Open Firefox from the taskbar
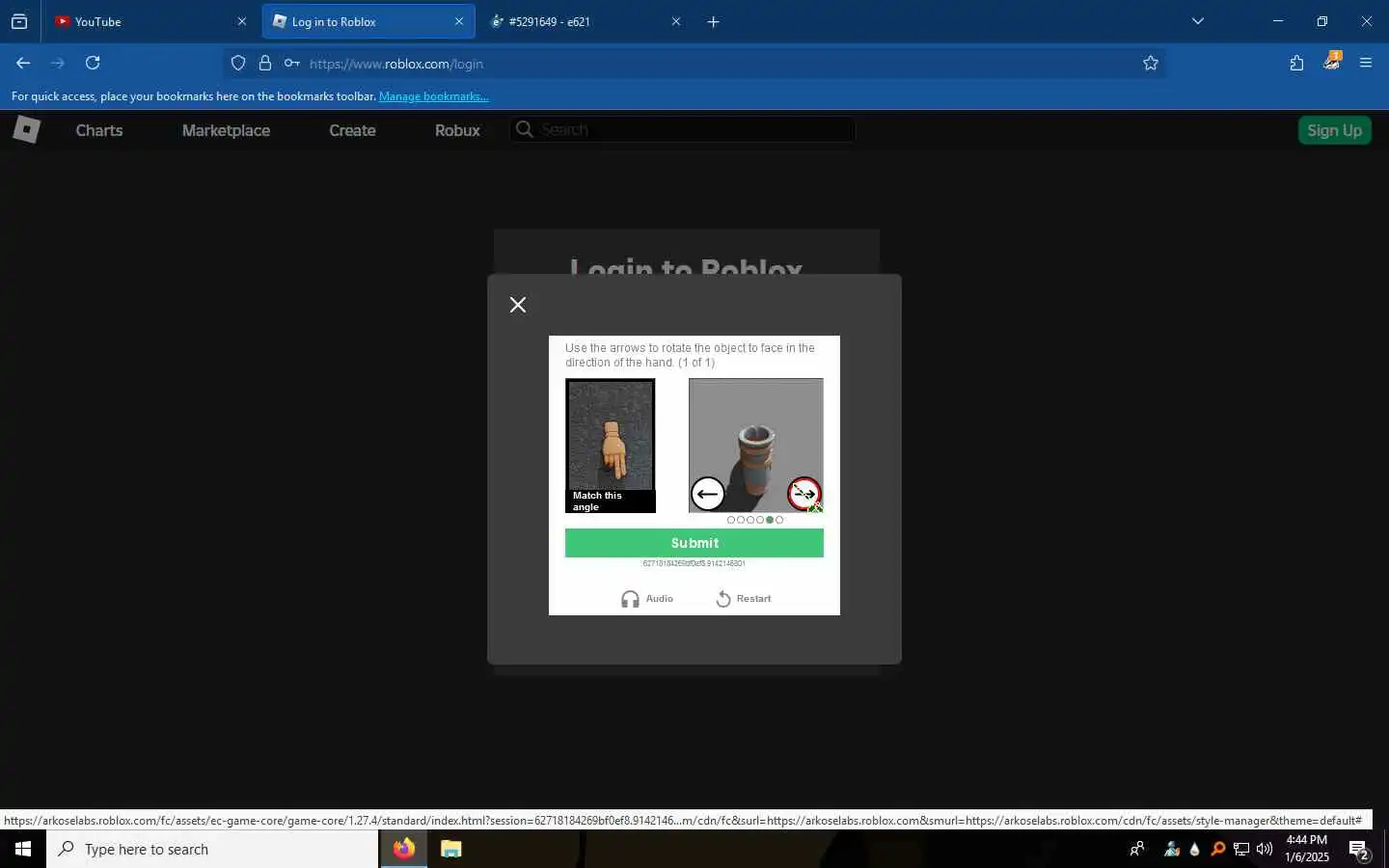 coord(404,849)
